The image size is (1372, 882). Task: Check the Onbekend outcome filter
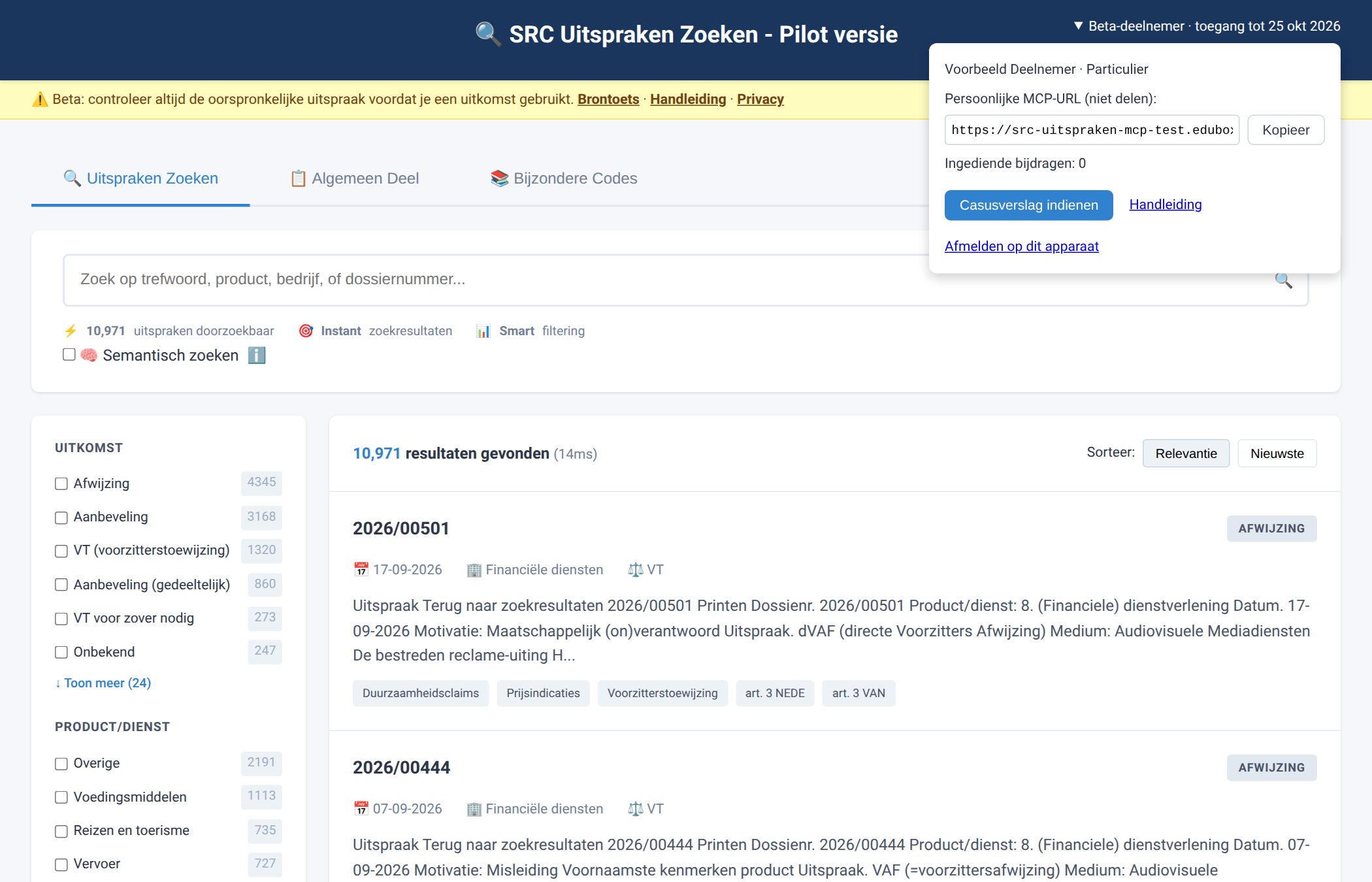tap(61, 652)
